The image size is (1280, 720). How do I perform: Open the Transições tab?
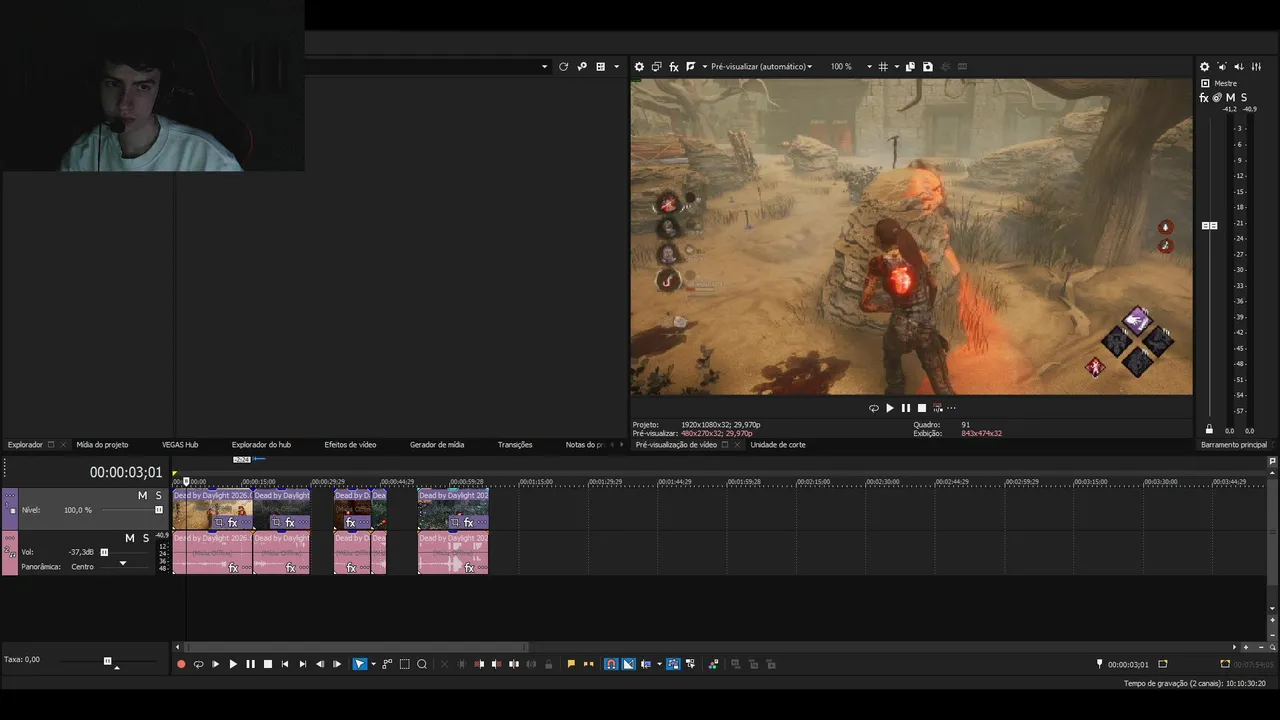515,445
